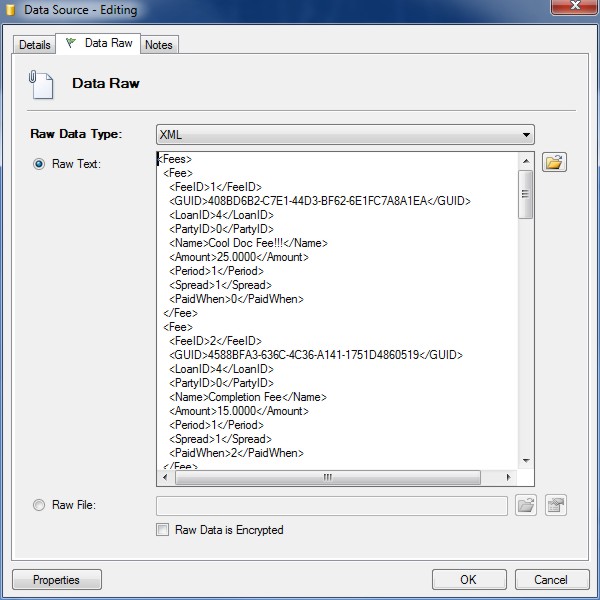The width and height of the screenshot is (600, 600).
Task: Click the open folder icon beside Raw Text
Action: point(554,162)
